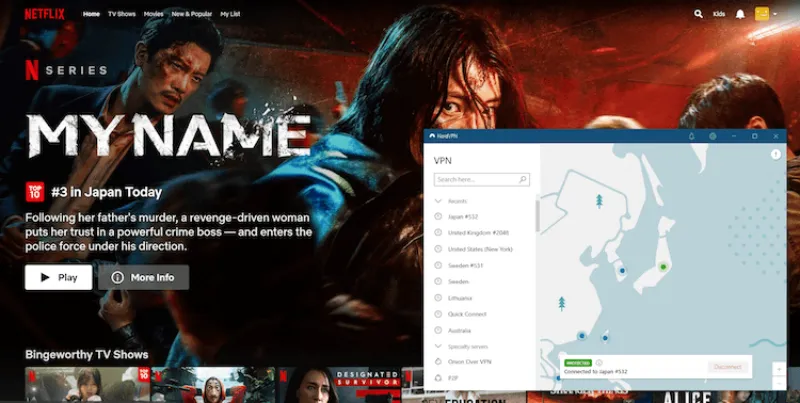This screenshot has width=800, height=403.
Task: Click the magnifier icon in NordVPN search
Action: pyautogui.click(x=522, y=180)
